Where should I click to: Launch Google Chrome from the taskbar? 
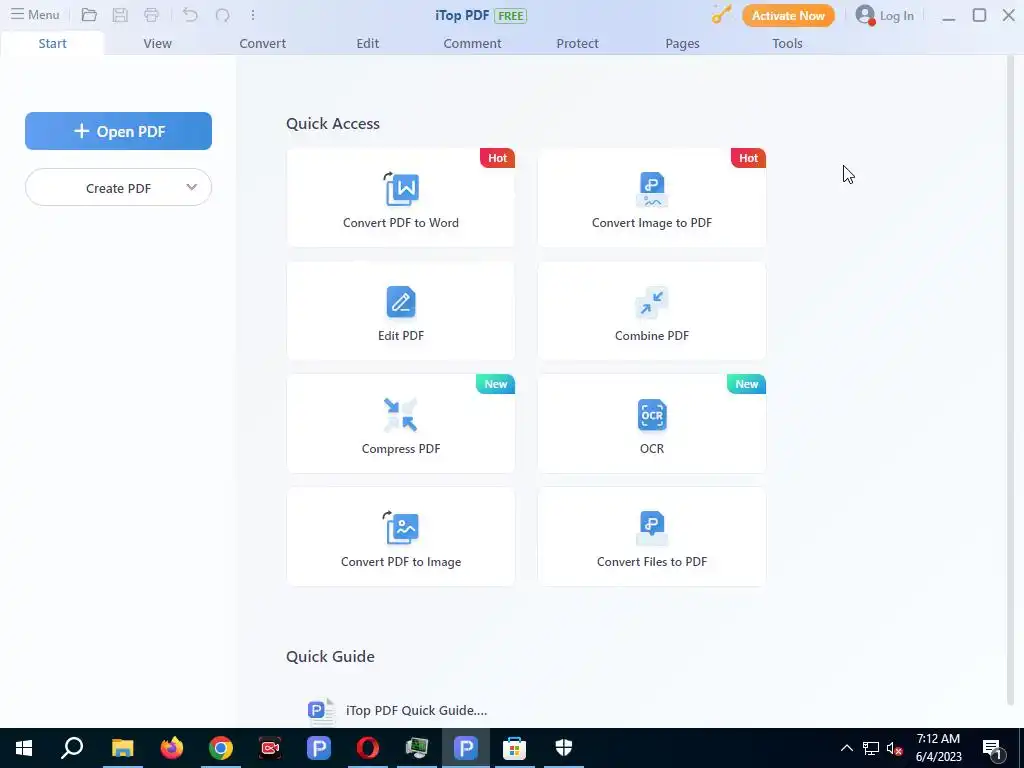point(221,748)
